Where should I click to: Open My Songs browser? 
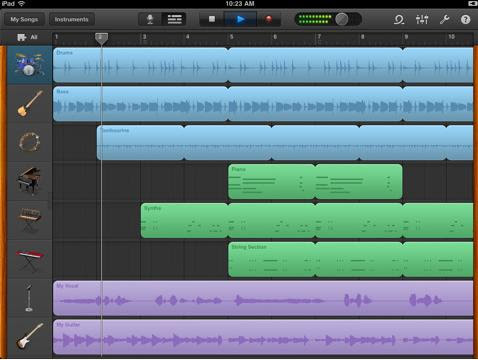click(24, 19)
